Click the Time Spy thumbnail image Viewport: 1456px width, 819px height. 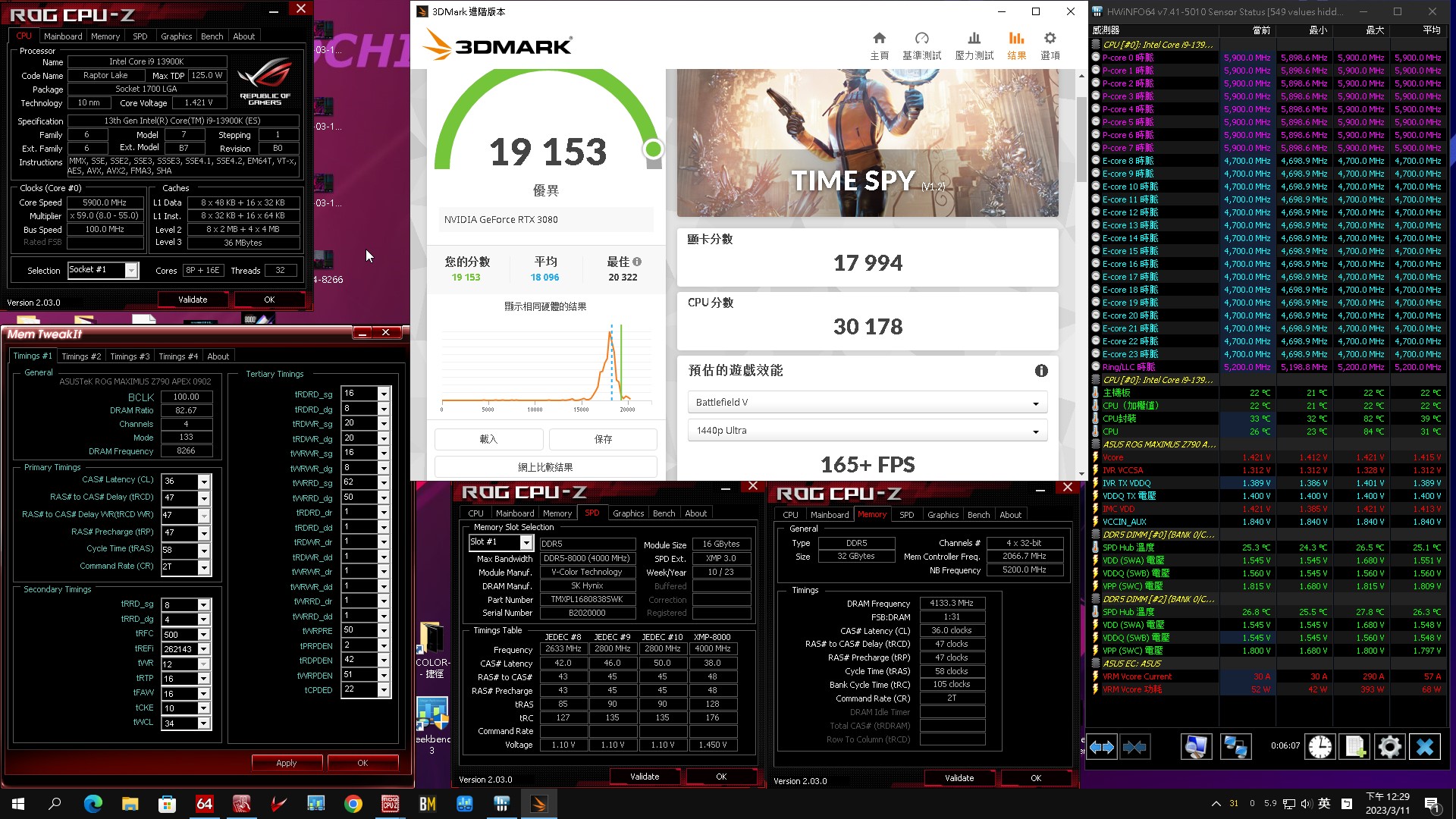(x=868, y=143)
